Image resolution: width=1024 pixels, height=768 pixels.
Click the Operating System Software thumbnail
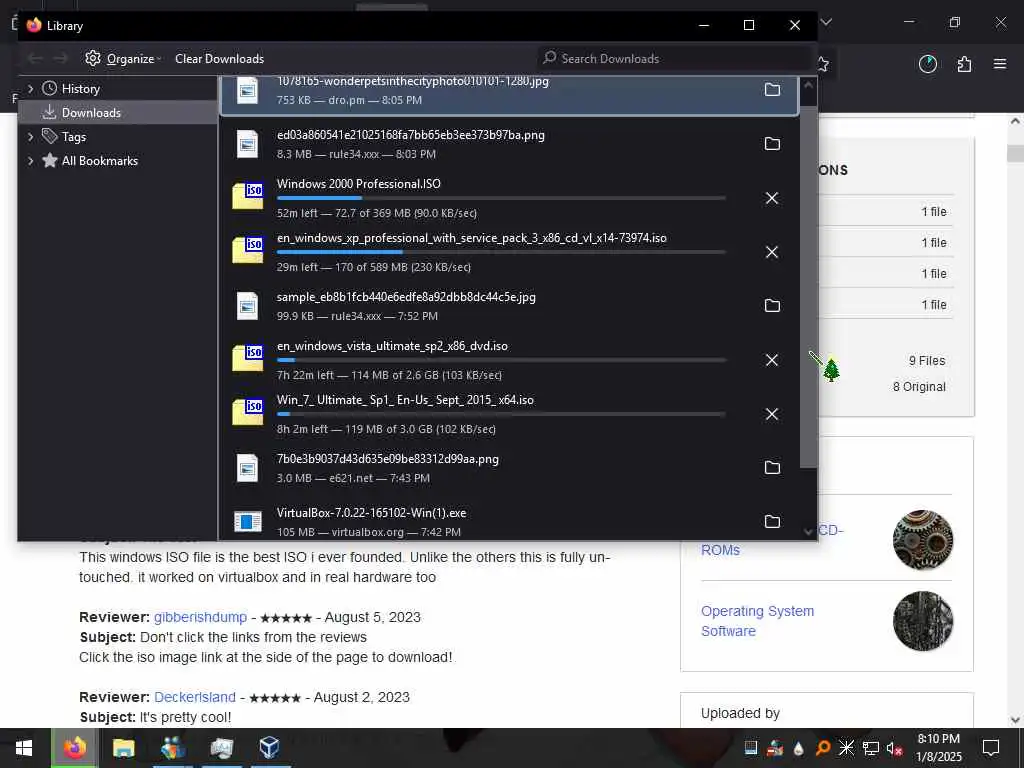coord(923,621)
